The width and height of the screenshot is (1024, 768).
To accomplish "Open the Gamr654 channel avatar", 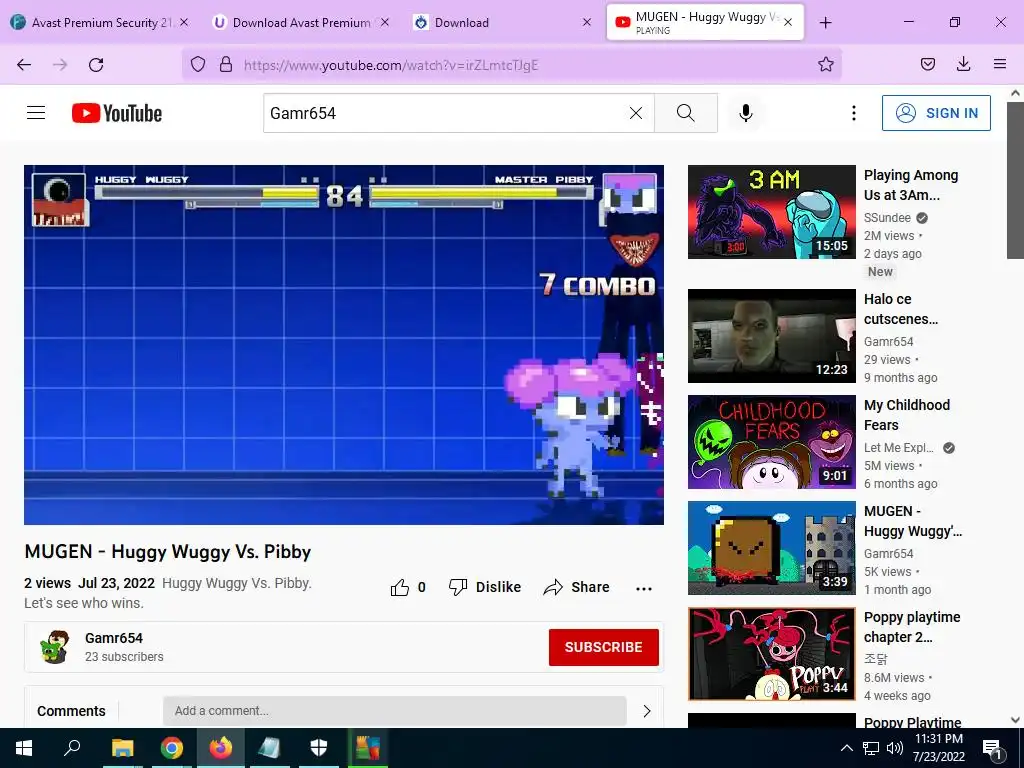I will coord(55,647).
